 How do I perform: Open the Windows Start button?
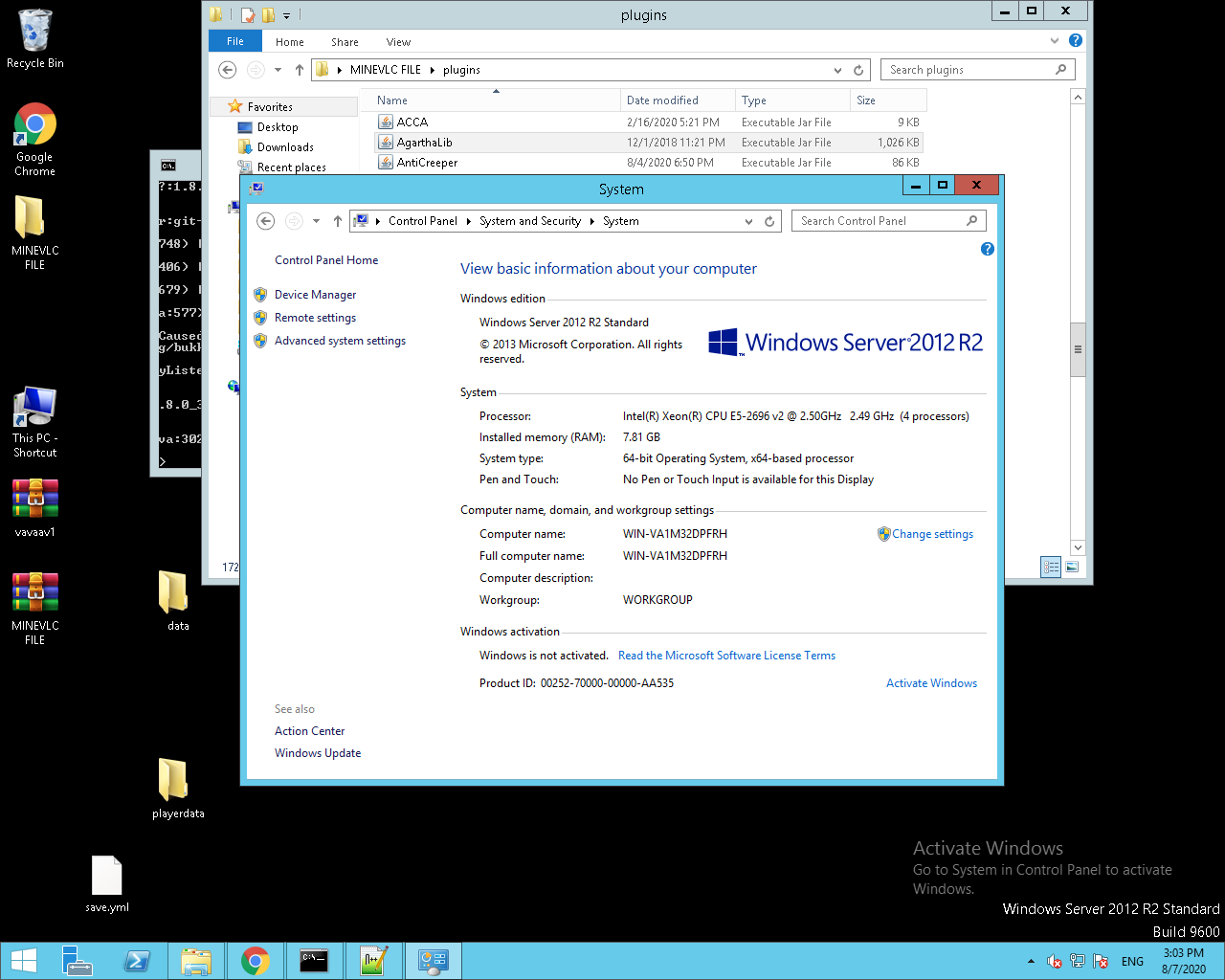click(23, 961)
